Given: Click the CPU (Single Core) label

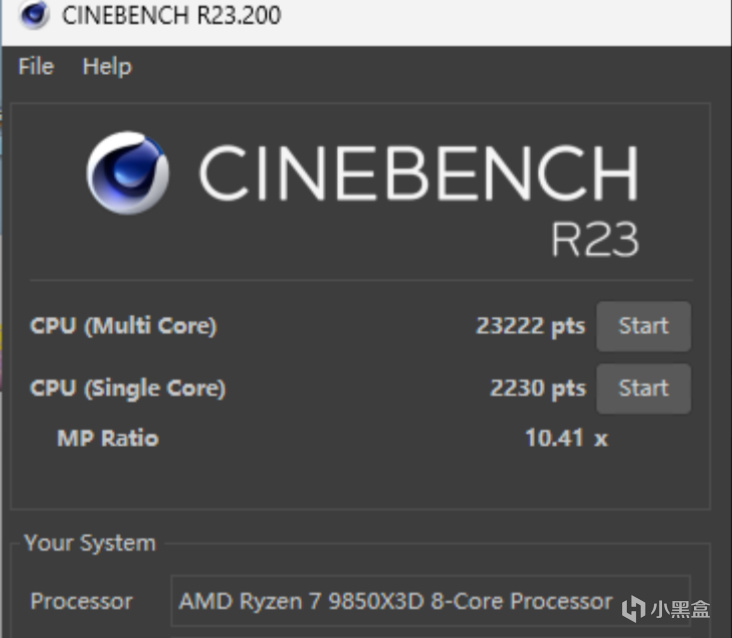Looking at the screenshot, I should pyautogui.click(x=127, y=388).
